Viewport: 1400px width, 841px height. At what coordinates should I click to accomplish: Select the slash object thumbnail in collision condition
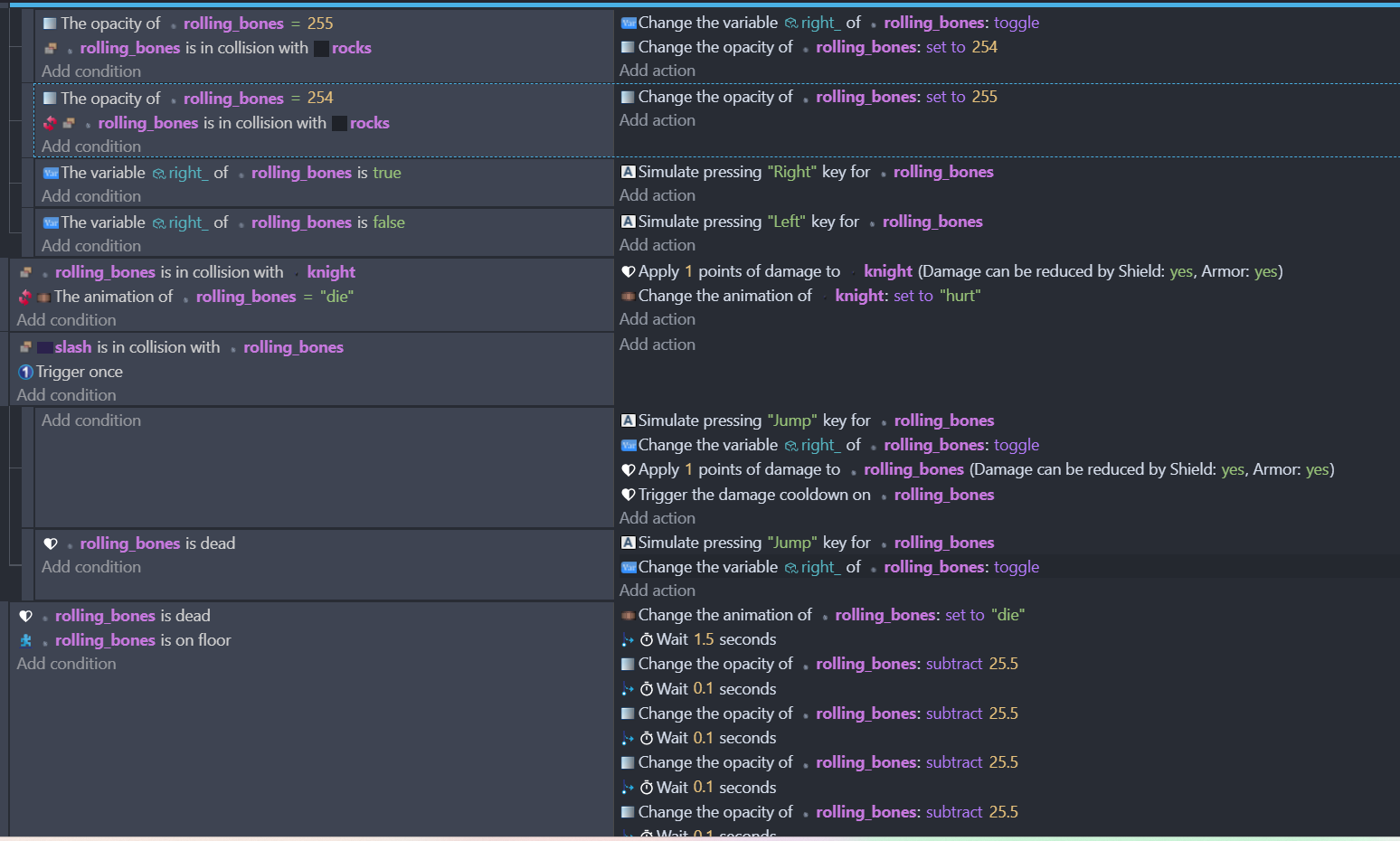coord(45,347)
